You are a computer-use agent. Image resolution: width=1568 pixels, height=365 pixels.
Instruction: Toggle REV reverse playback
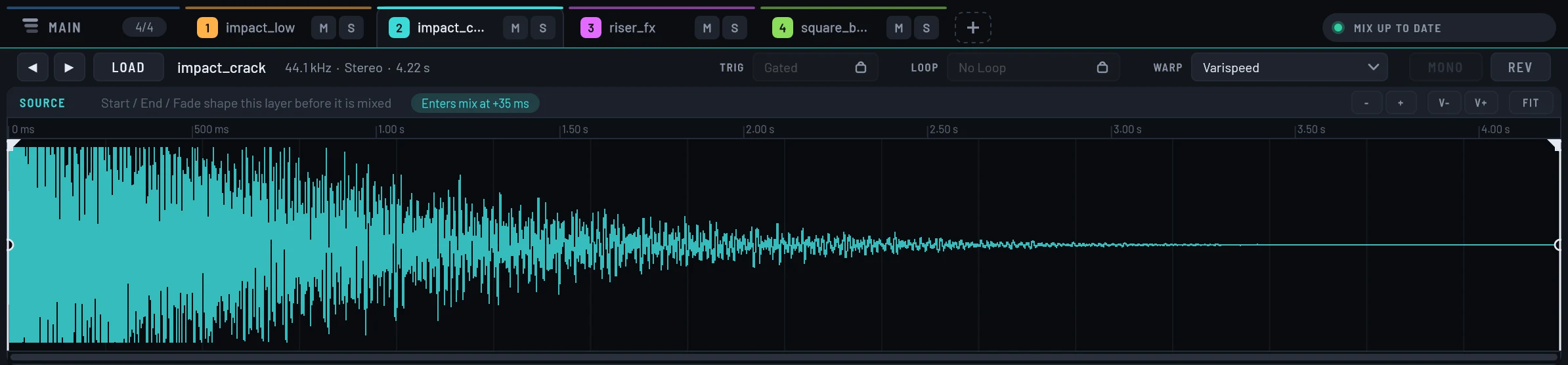click(1521, 68)
